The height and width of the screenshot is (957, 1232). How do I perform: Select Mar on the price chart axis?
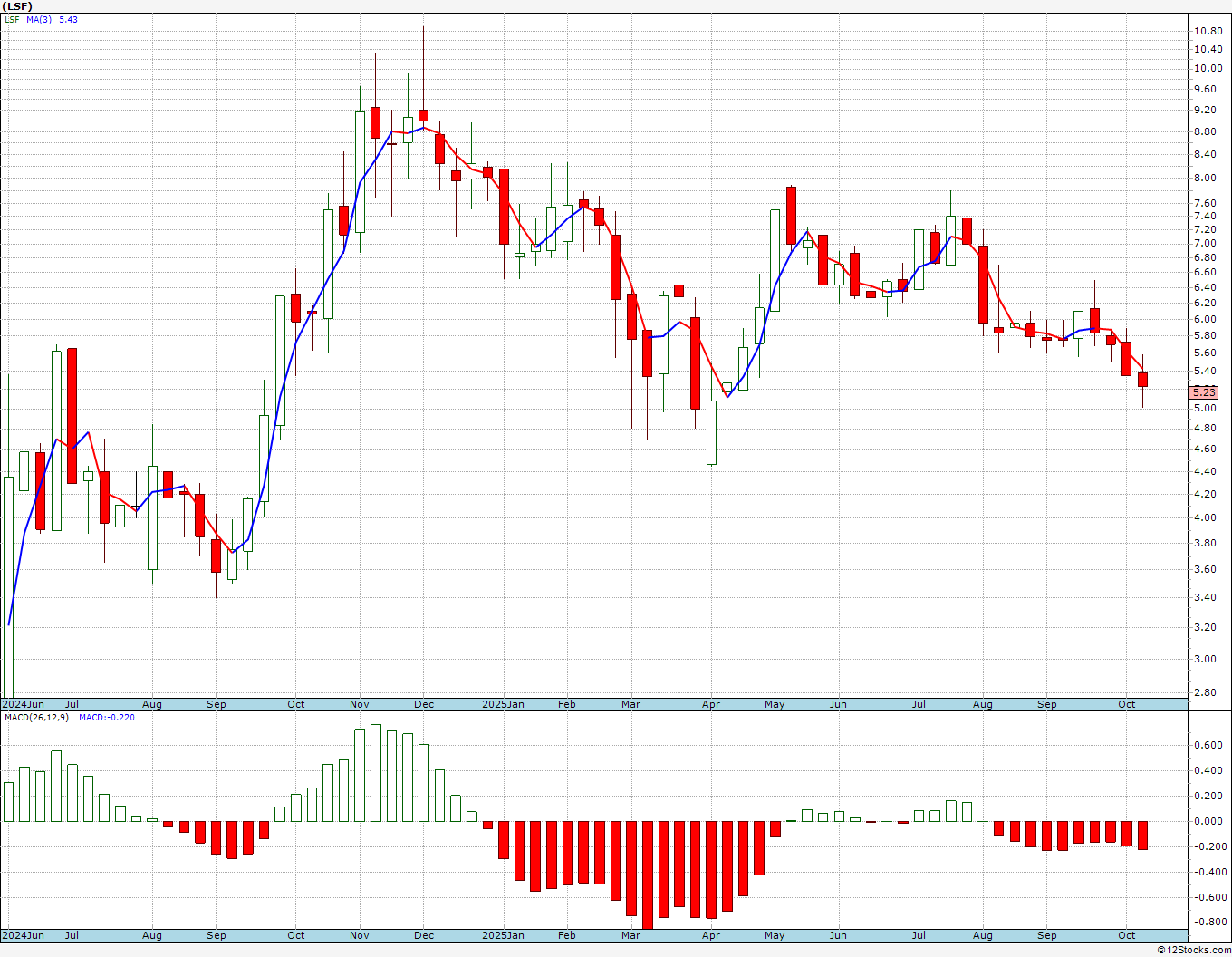630,704
